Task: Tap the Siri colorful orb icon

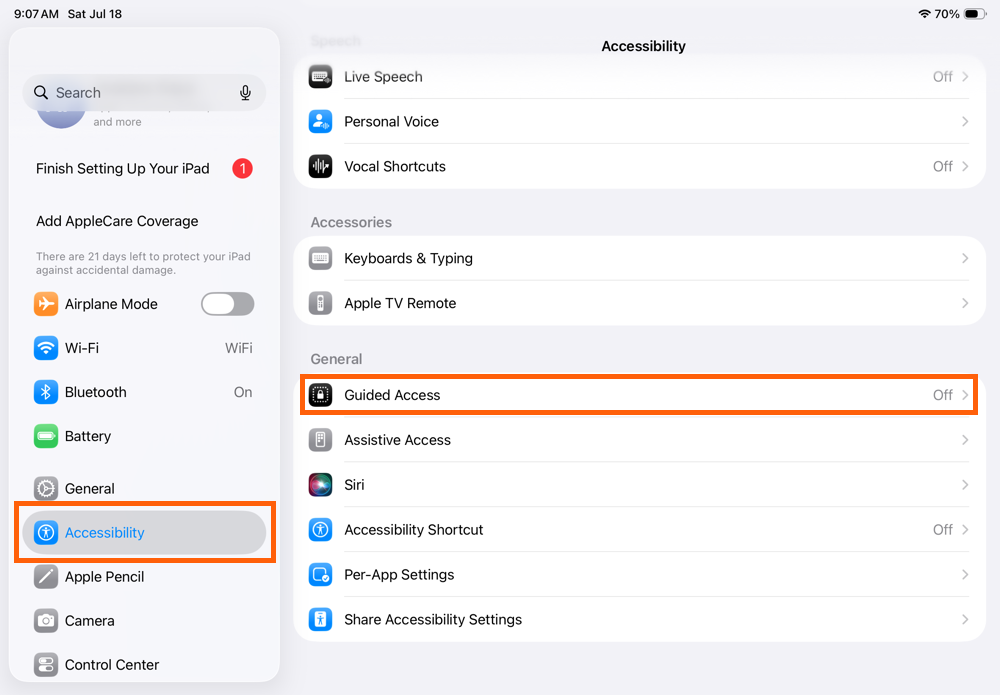Action: 320,485
